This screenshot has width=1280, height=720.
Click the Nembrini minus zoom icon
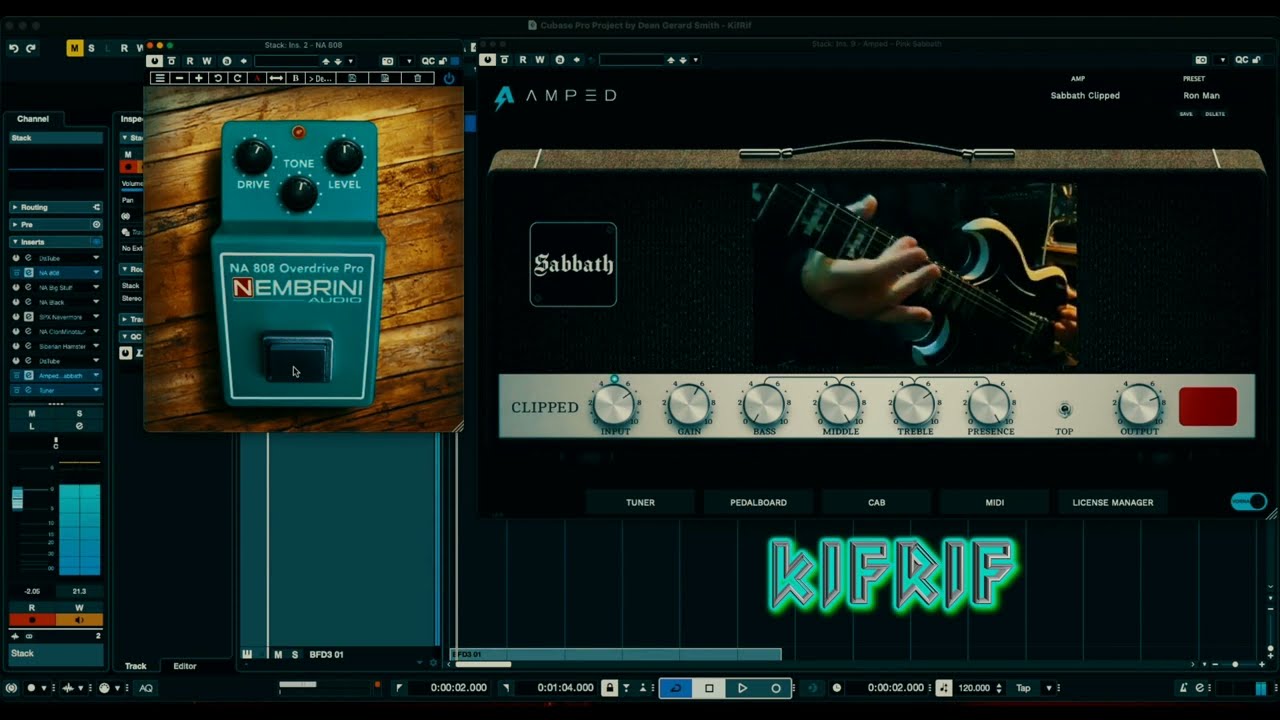[x=179, y=78]
